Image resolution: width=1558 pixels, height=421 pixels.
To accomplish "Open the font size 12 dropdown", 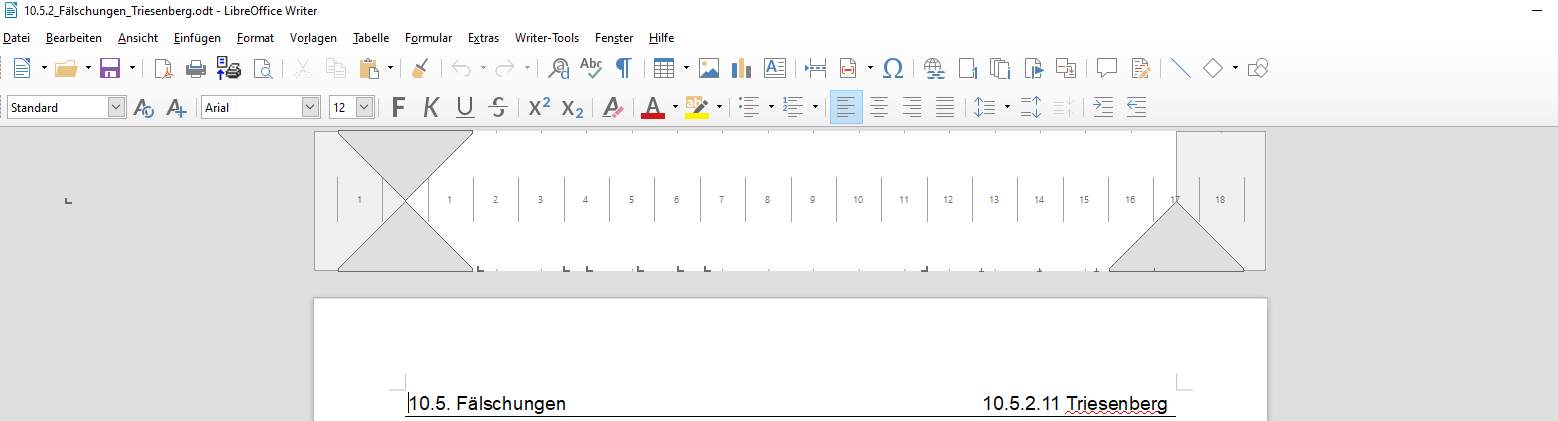I will pyautogui.click(x=365, y=107).
